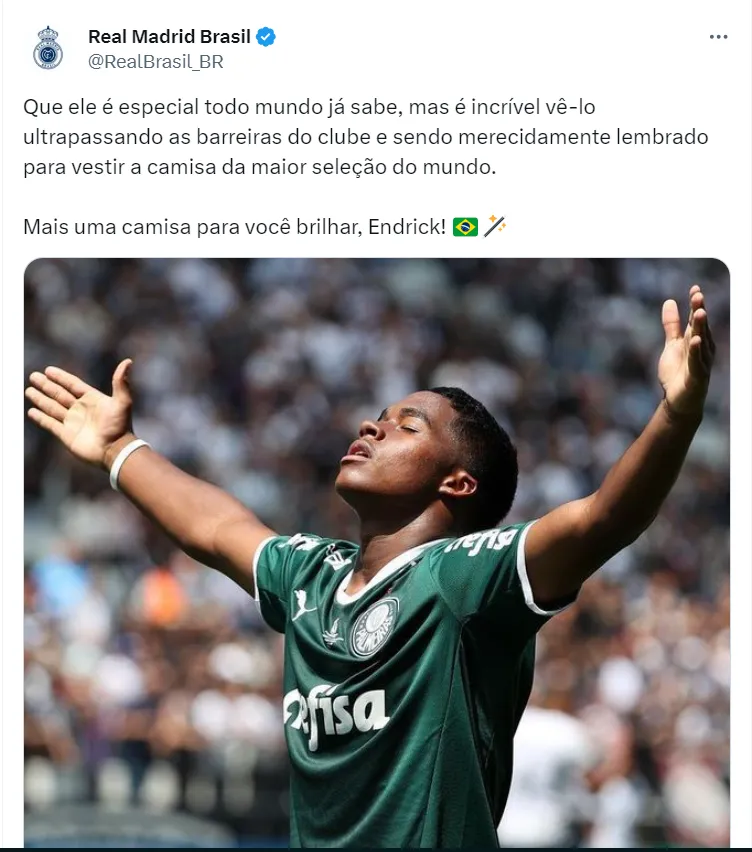Click the Brazil flag emoji
The image size is (752, 852).
pyautogui.click(x=465, y=227)
